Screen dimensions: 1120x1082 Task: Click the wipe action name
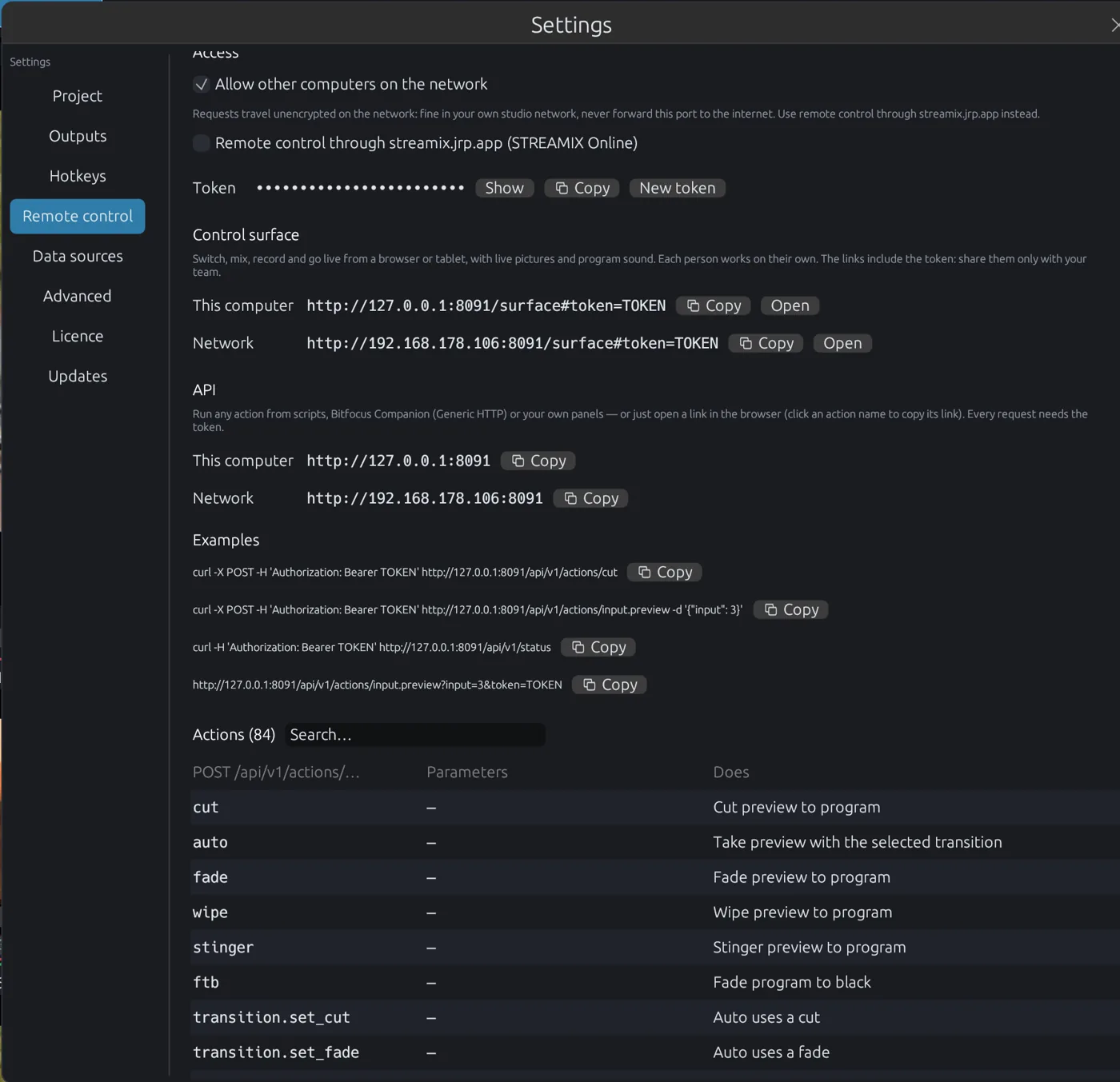(x=210, y=912)
